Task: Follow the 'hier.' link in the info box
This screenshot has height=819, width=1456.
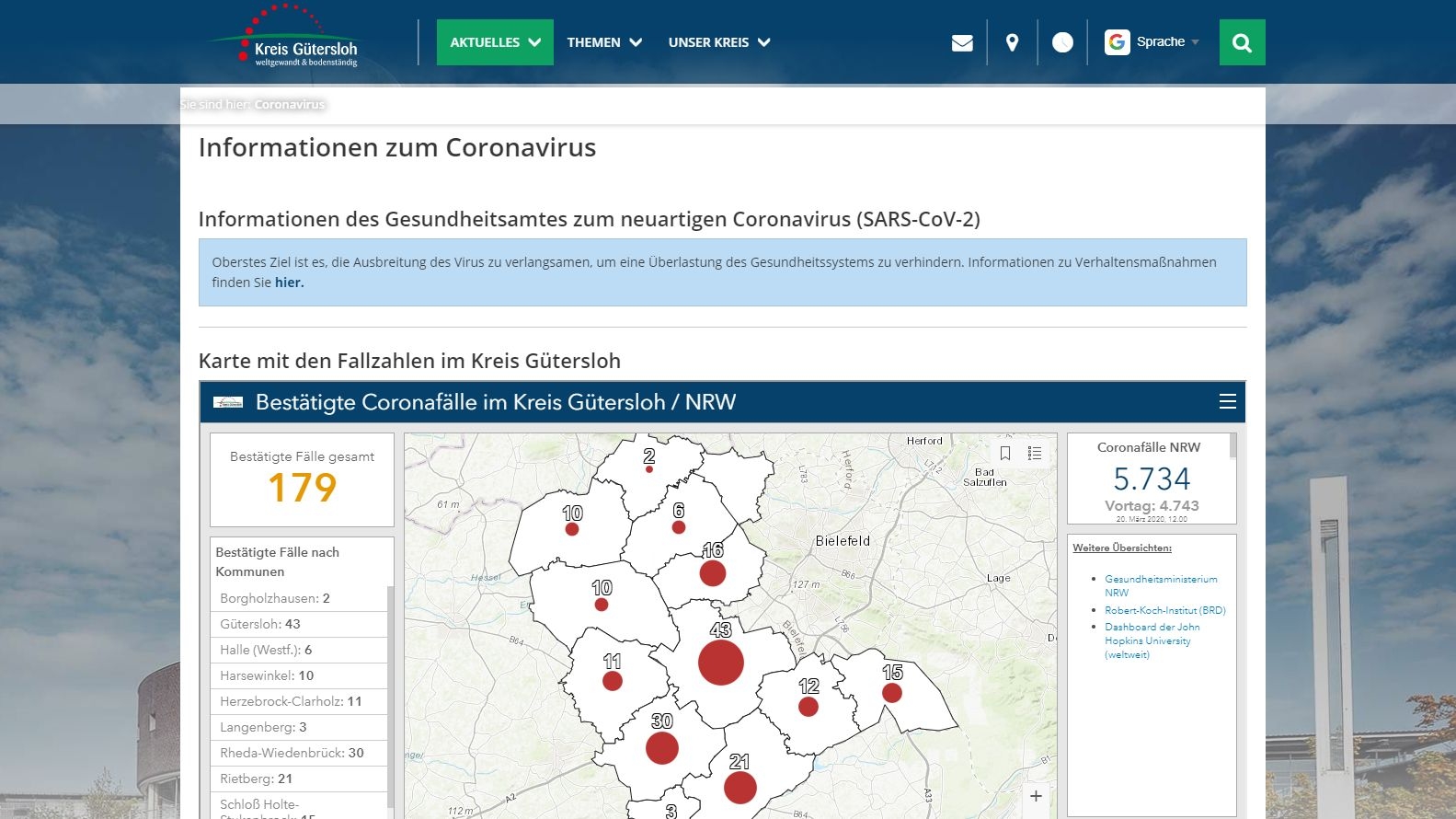Action: click(x=289, y=283)
